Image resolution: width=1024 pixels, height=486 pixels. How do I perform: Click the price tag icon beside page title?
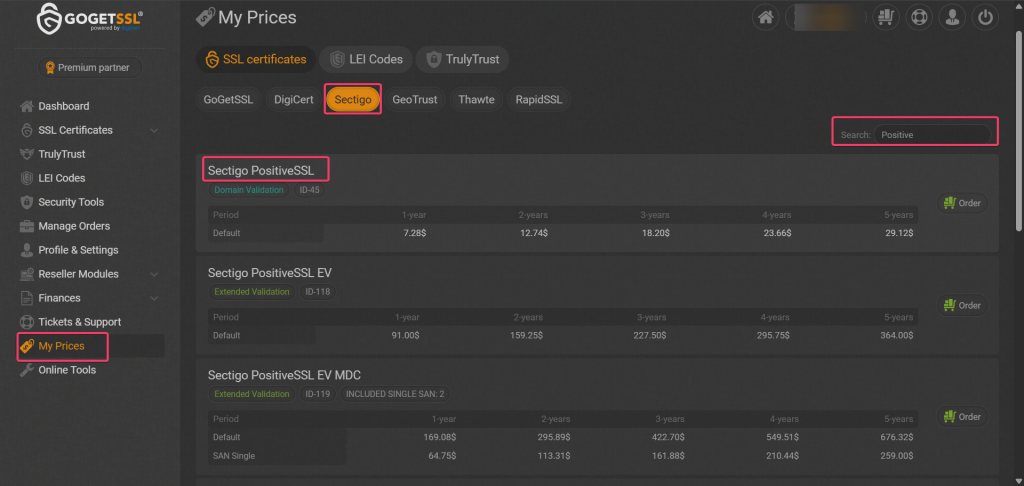pos(205,17)
